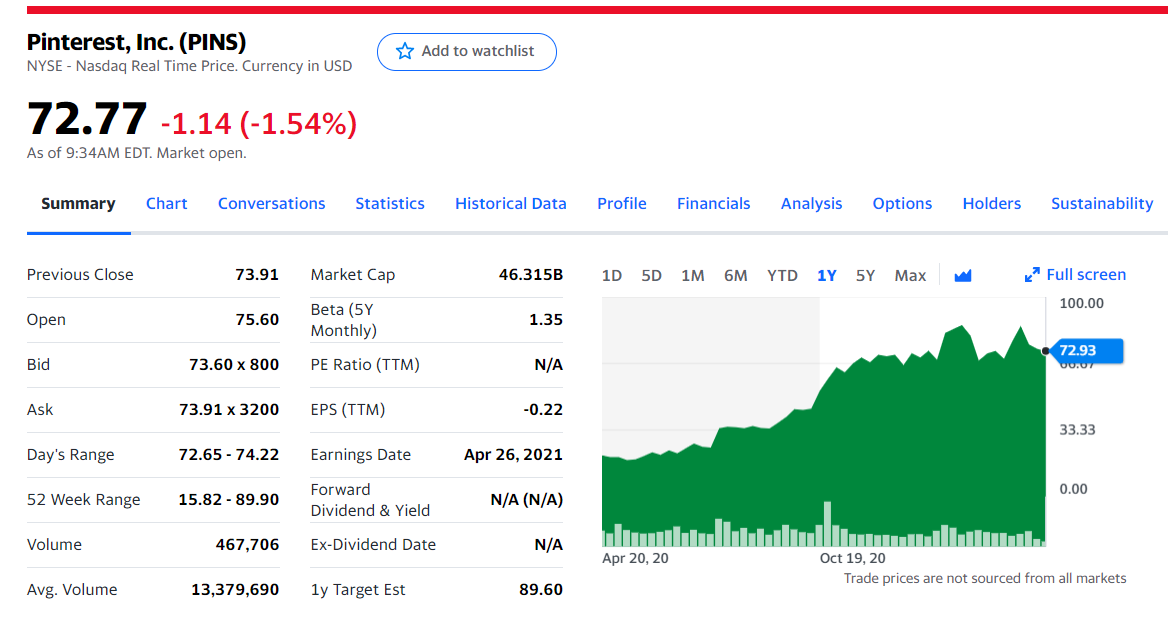Click 52 Week Range value 15.82 - 89.90
The width and height of the screenshot is (1168, 636).
click(229, 499)
